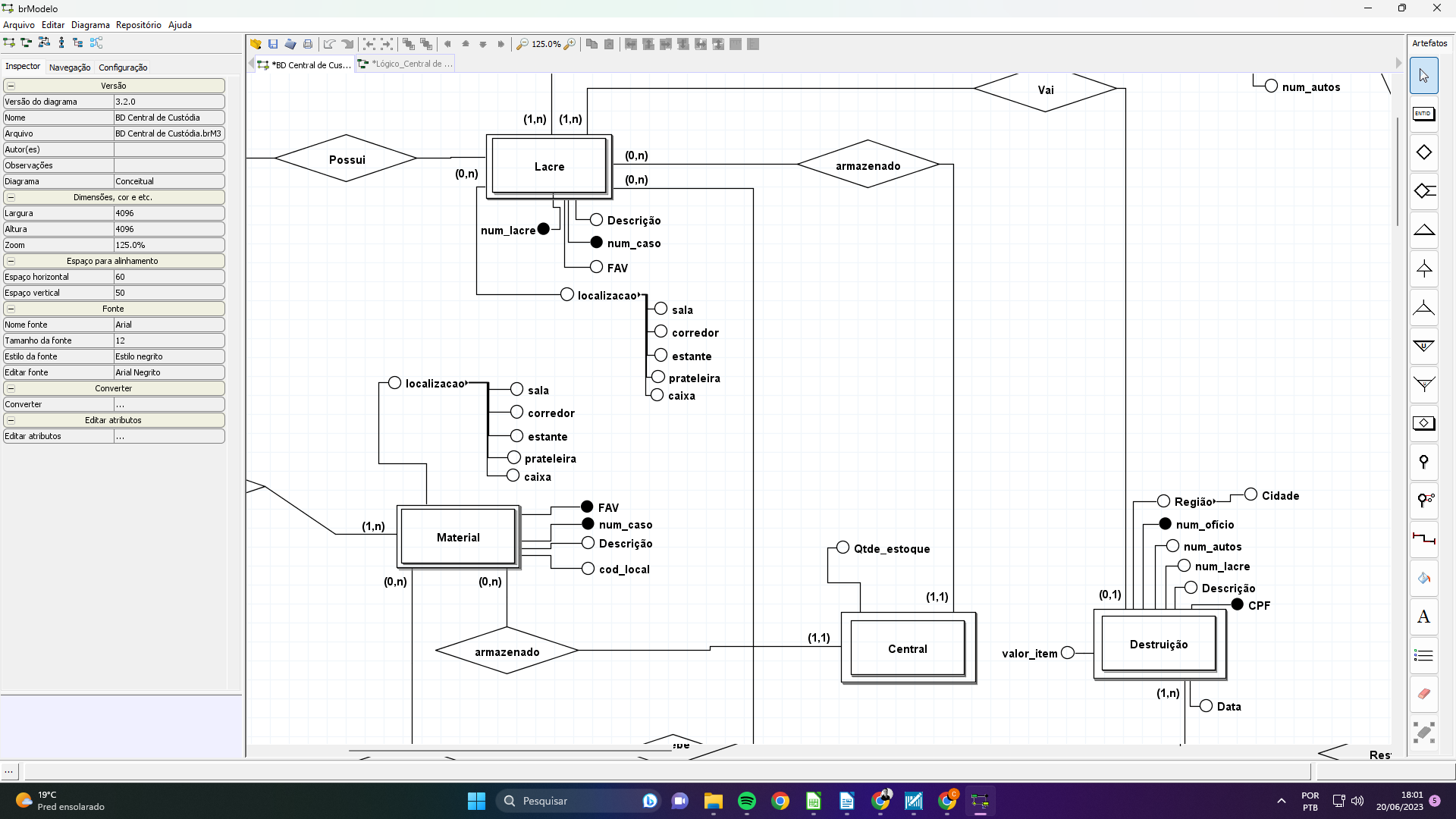Image resolution: width=1456 pixels, height=819 pixels.
Task: Switch to the Configuração tab
Action: (123, 67)
